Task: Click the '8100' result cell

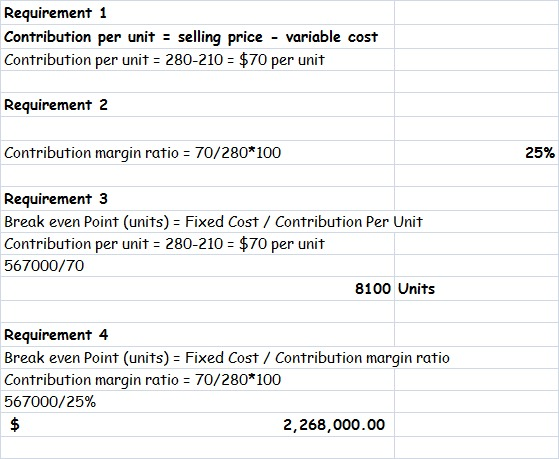Action: point(197,289)
